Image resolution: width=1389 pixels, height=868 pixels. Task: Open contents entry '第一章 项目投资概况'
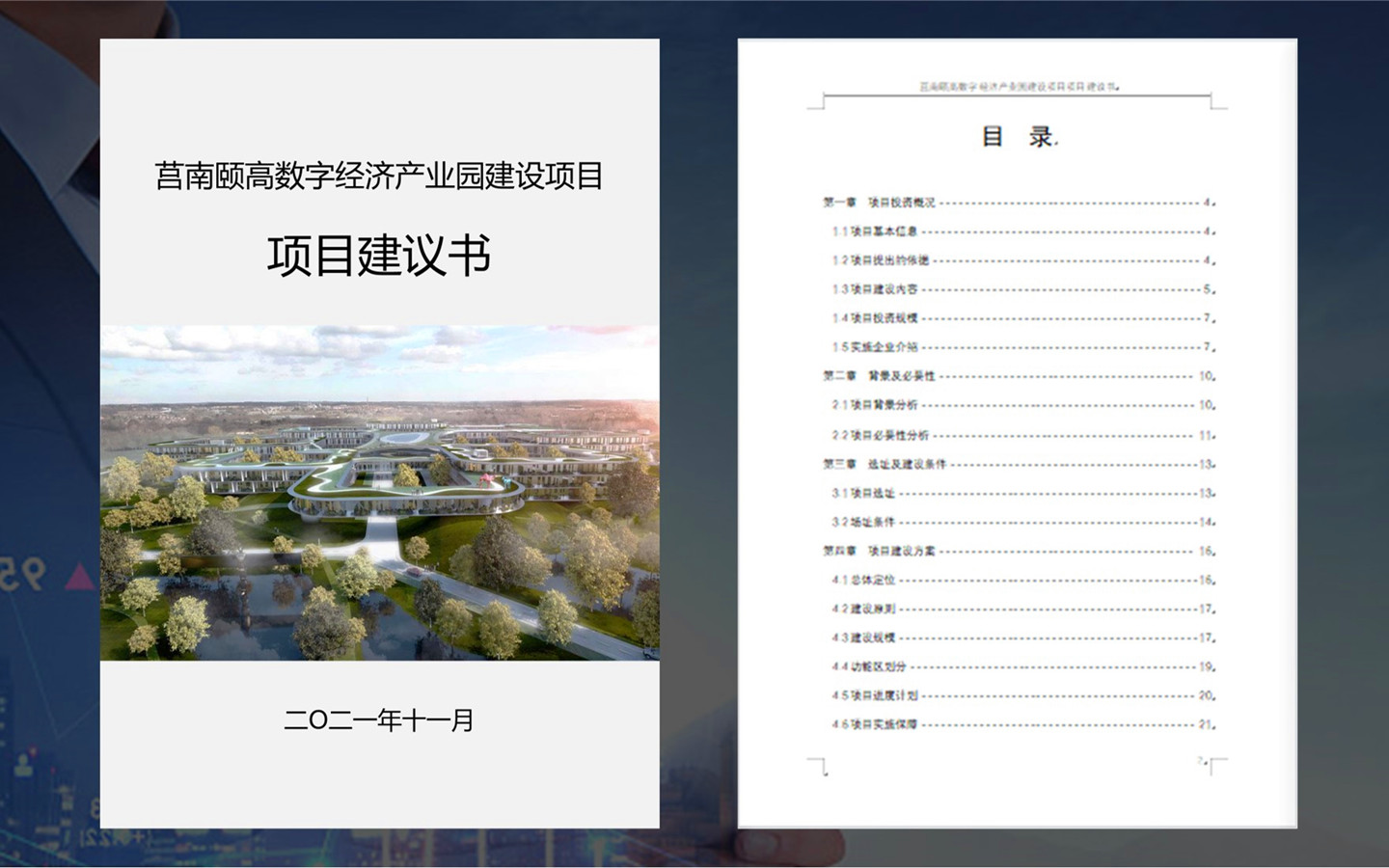[x=1019, y=203]
